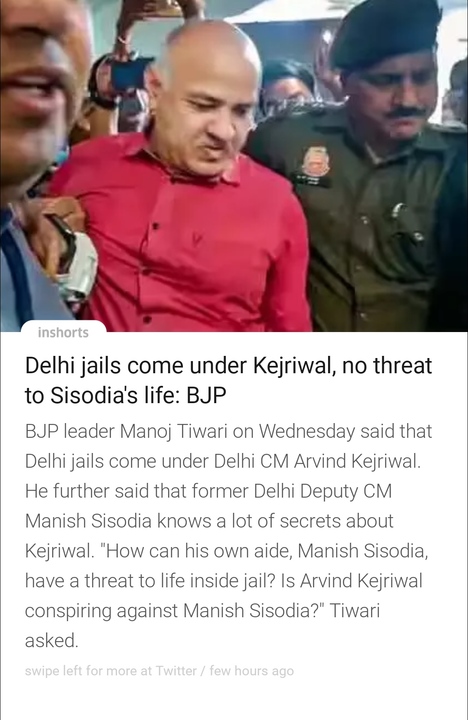The height and width of the screenshot is (720, 468).
Task: Tap the article summary paragraph
Action: [228, 535]
